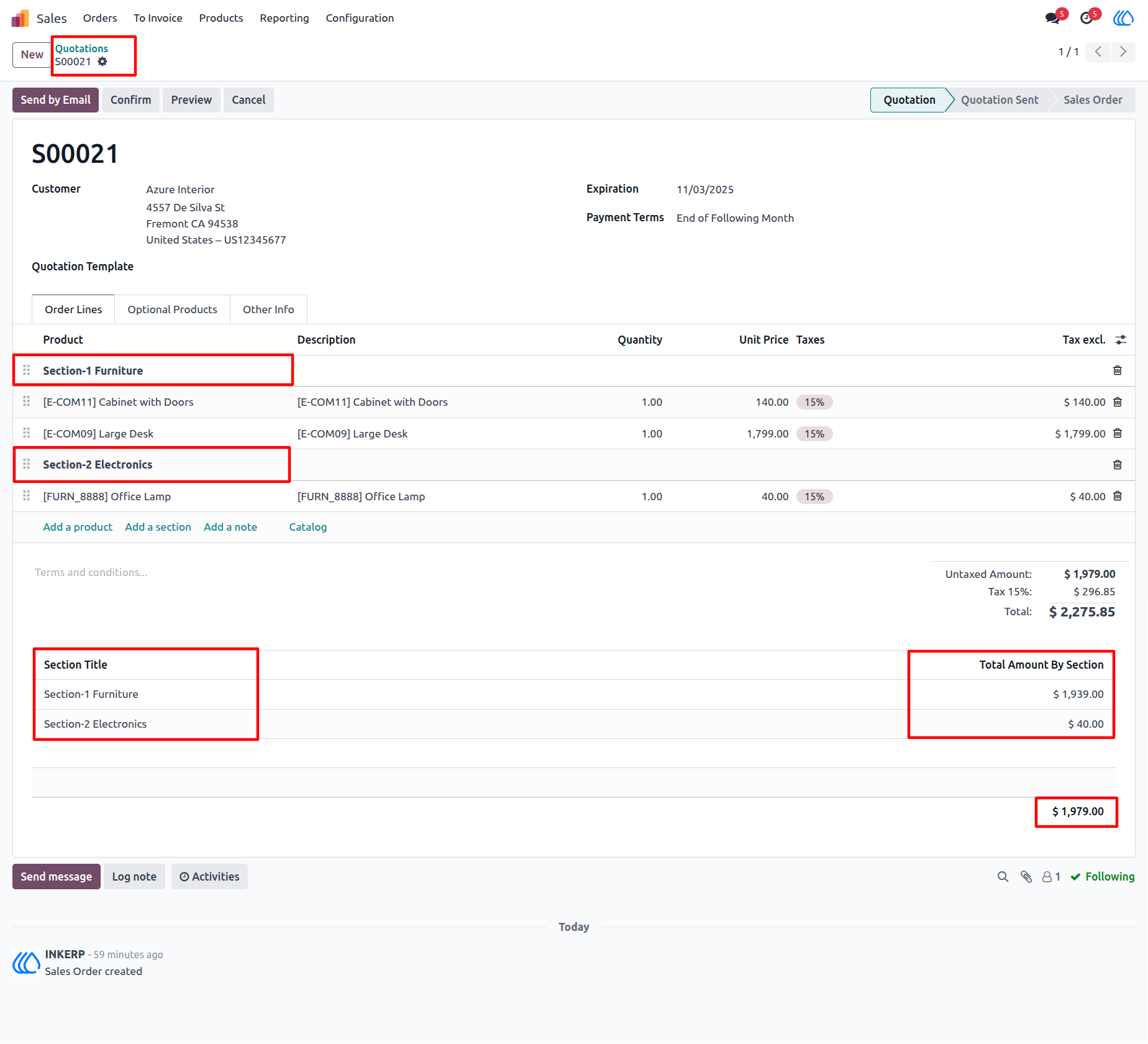Confirm the quotation

pyautogui.click(x=130, y=100)
